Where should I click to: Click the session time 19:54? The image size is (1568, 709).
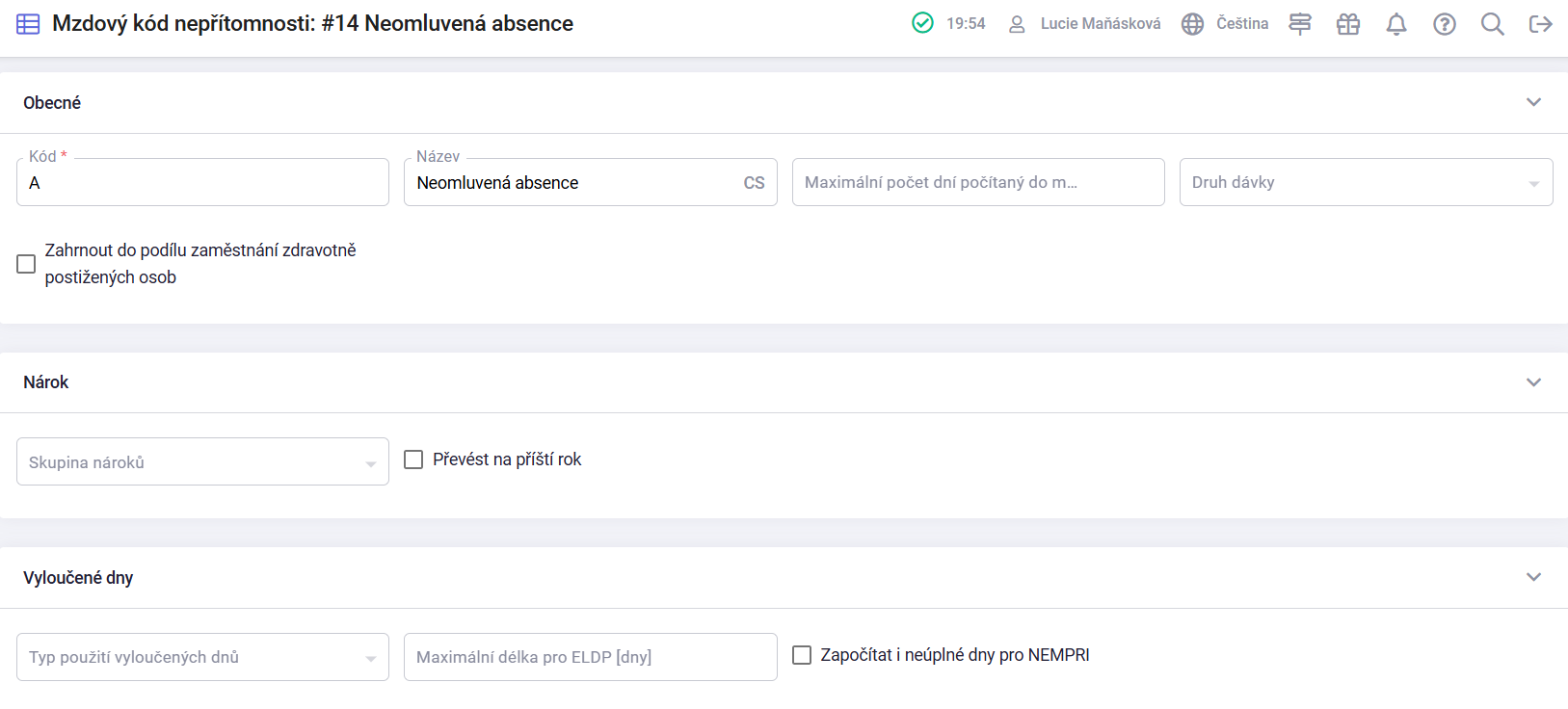[x=966, y=23]
